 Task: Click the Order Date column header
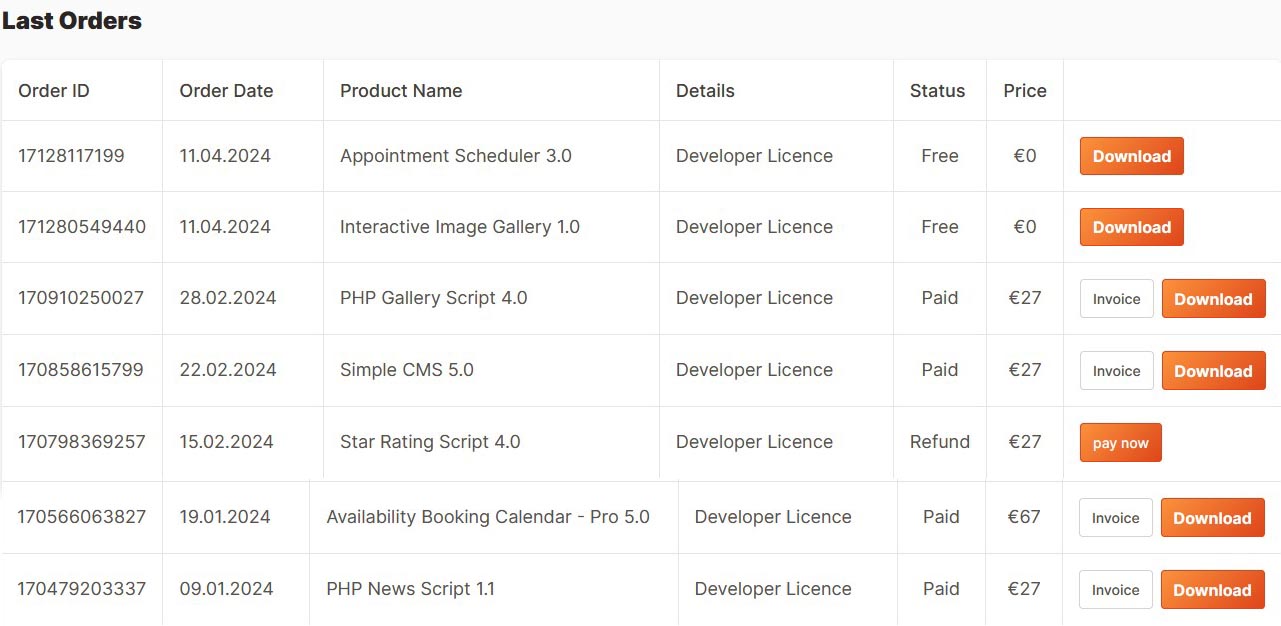pos(226,91)
